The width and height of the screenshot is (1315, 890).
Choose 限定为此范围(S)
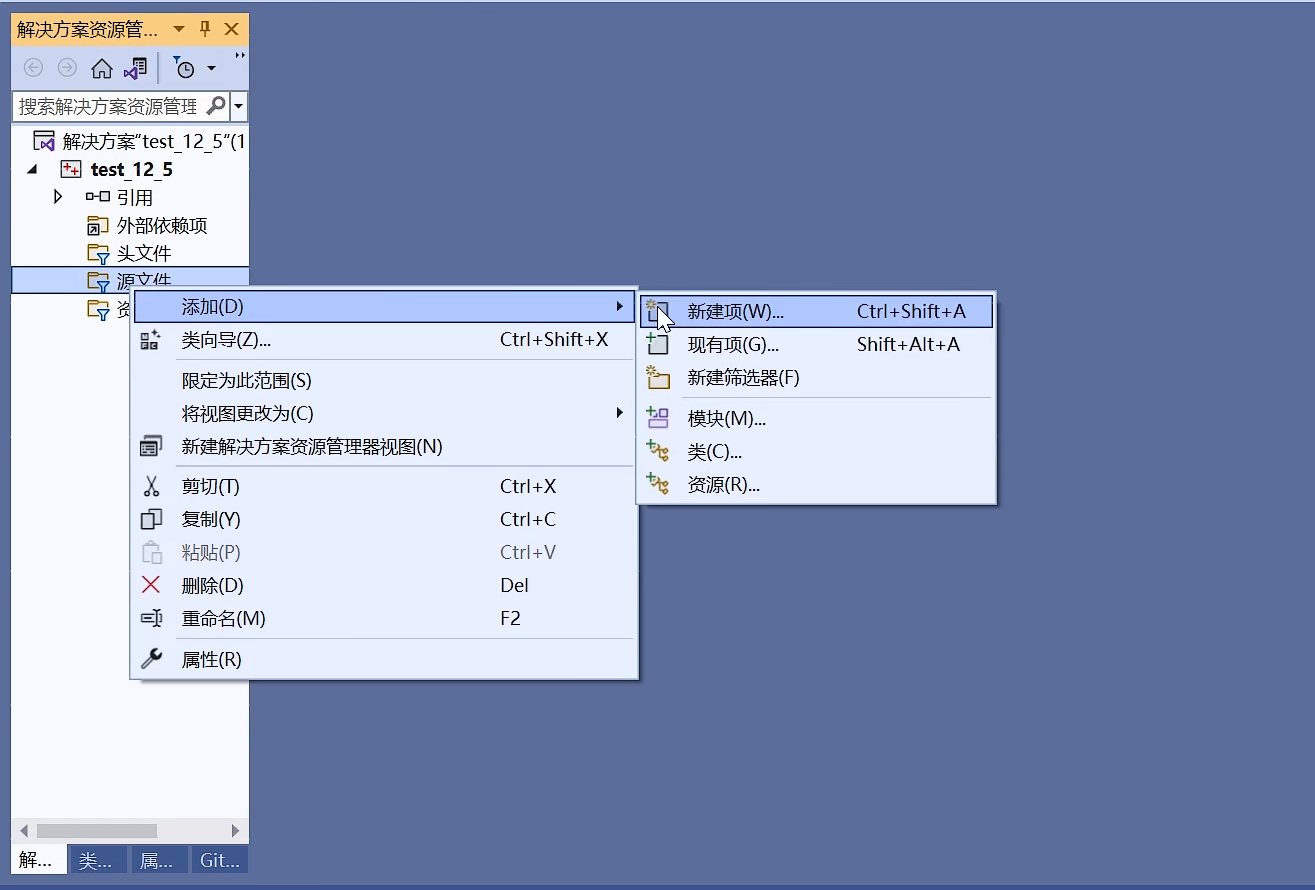pyautogui.click(x=384, y=381)
